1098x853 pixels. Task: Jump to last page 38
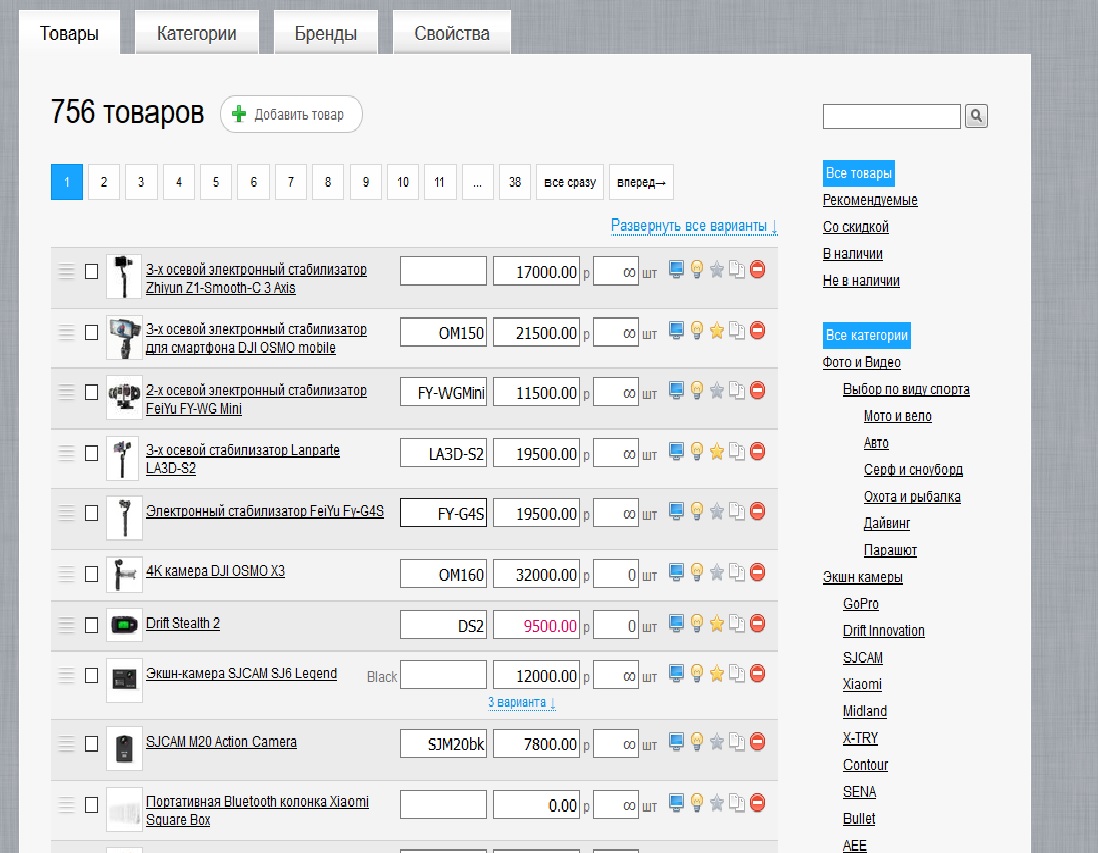coord(515,182)
